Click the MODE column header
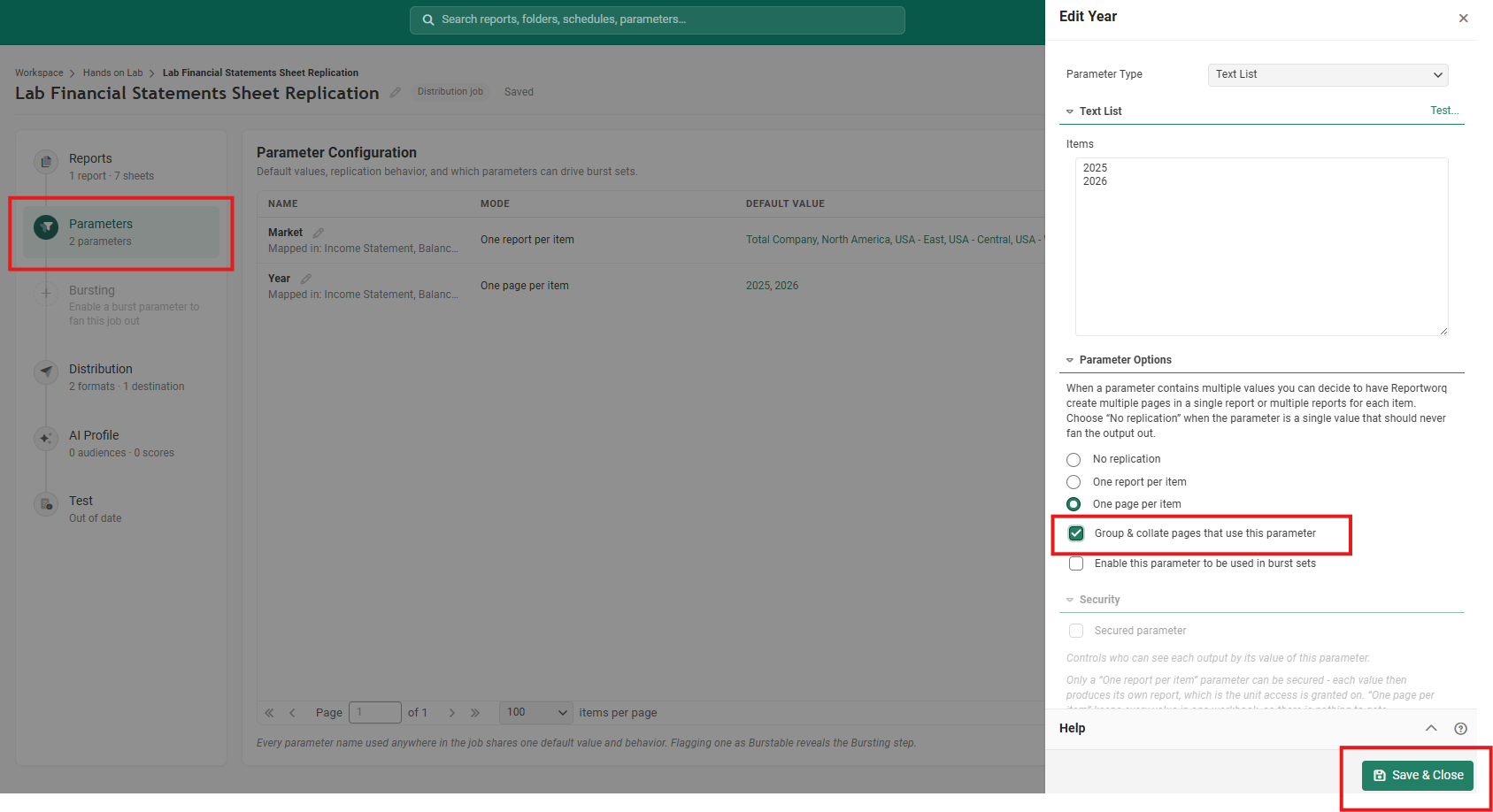The image size is (1493, 812). (495, 203)
